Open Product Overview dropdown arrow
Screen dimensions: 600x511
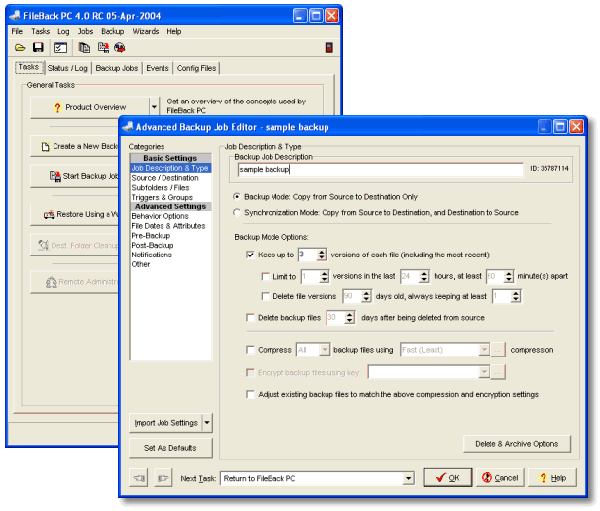(x=154, y=107)
